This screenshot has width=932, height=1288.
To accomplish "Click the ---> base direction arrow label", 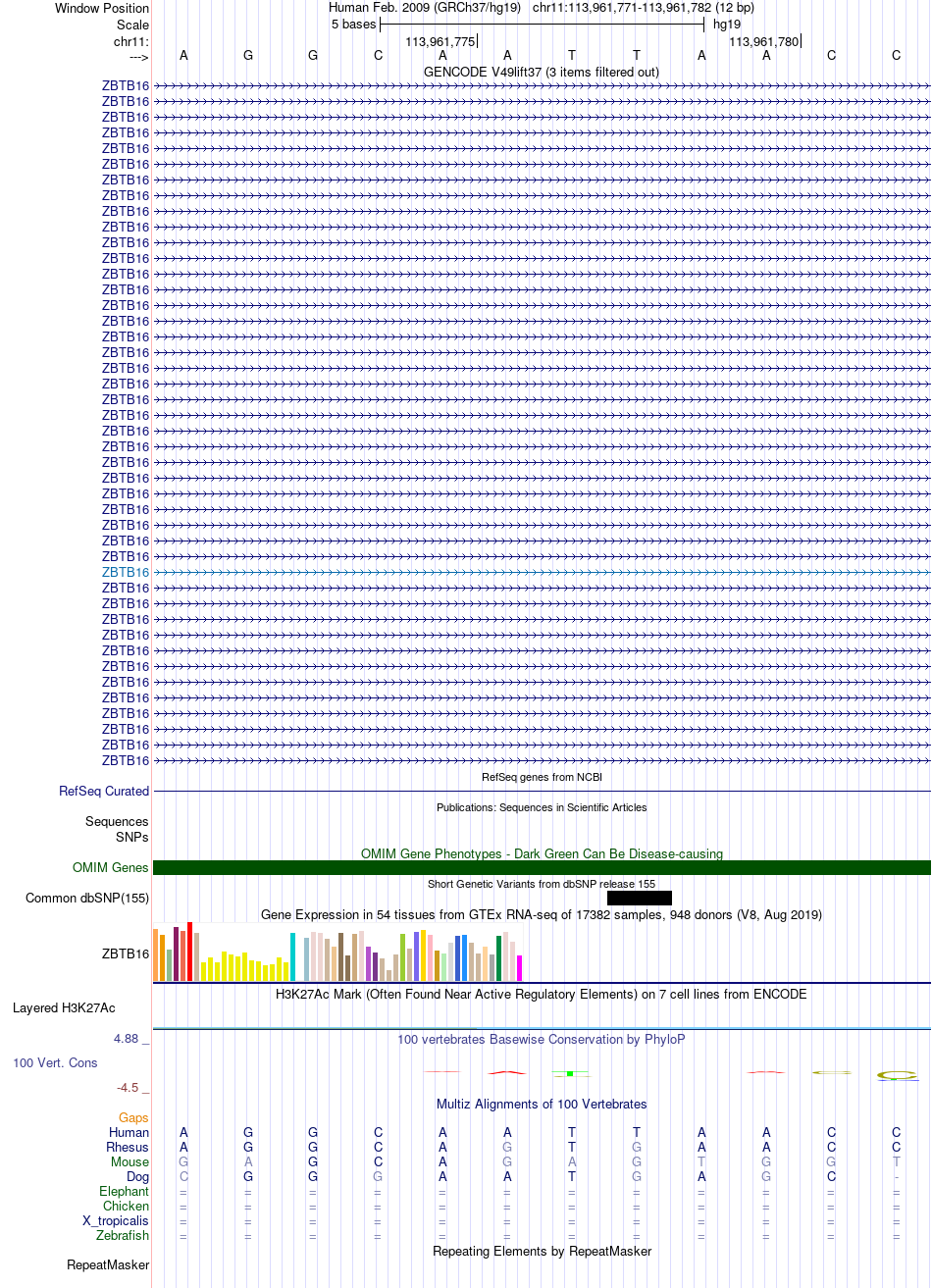I will tap(138, 56).
